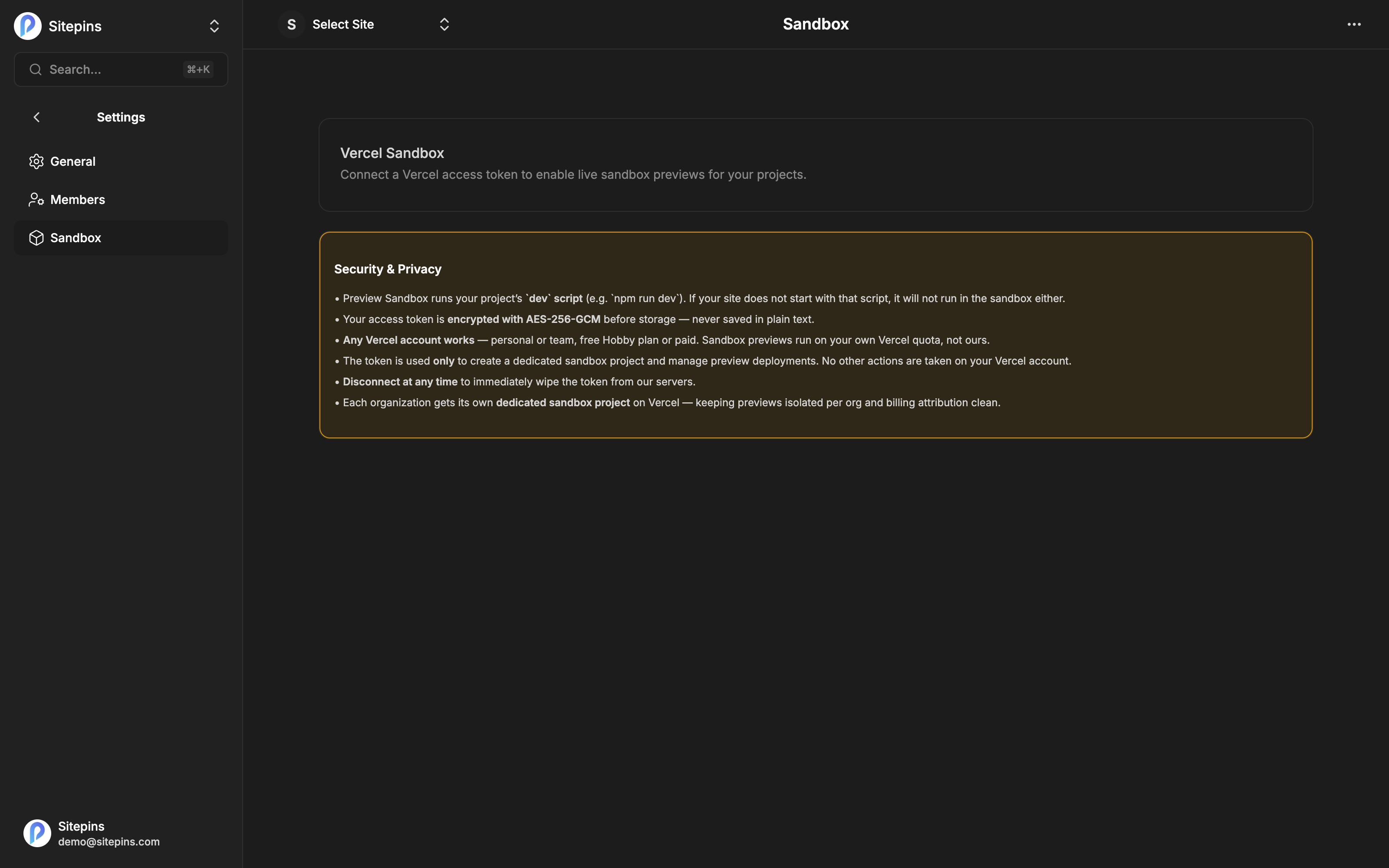Click the Sitepins account name at bottom
1389x868 pixels.
click(81, 826)
